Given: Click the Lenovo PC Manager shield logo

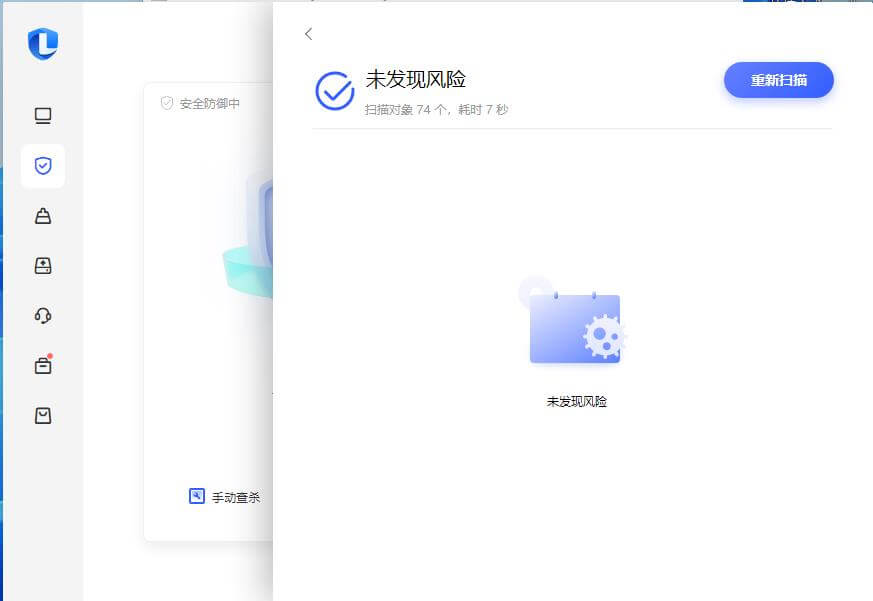Looking at the screenshot, I should coord(43,43).
